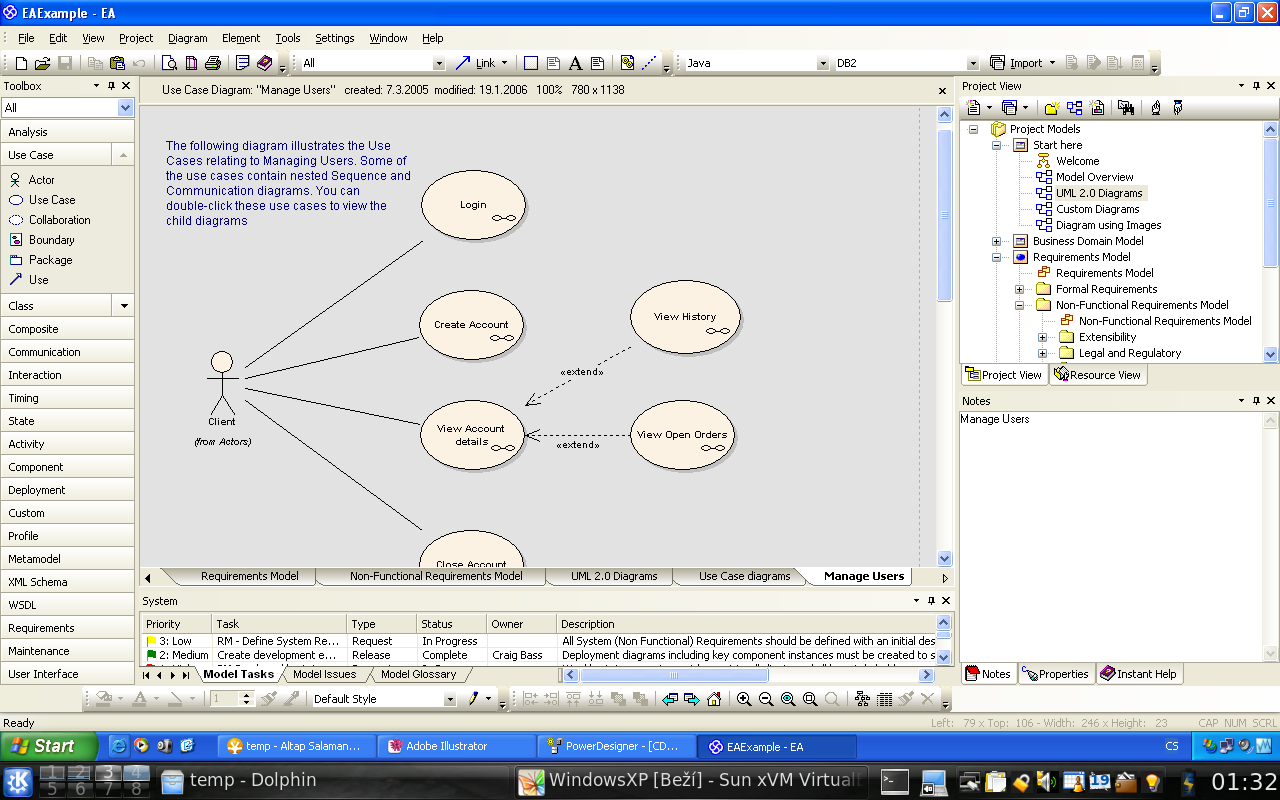
Task: Switch to Resource View tab
Action: pos(1098,375)
